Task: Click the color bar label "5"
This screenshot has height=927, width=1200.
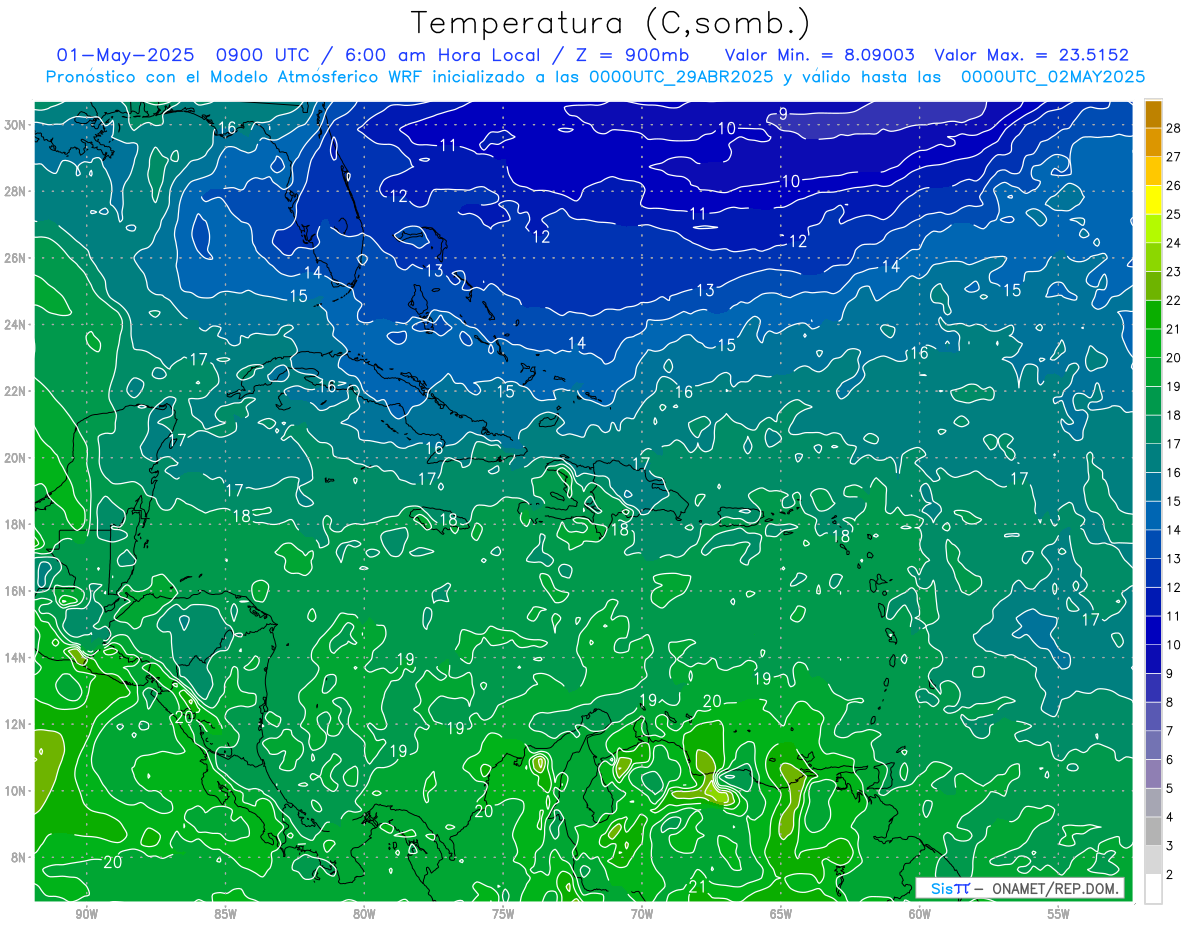Action: pos(1170,789)
